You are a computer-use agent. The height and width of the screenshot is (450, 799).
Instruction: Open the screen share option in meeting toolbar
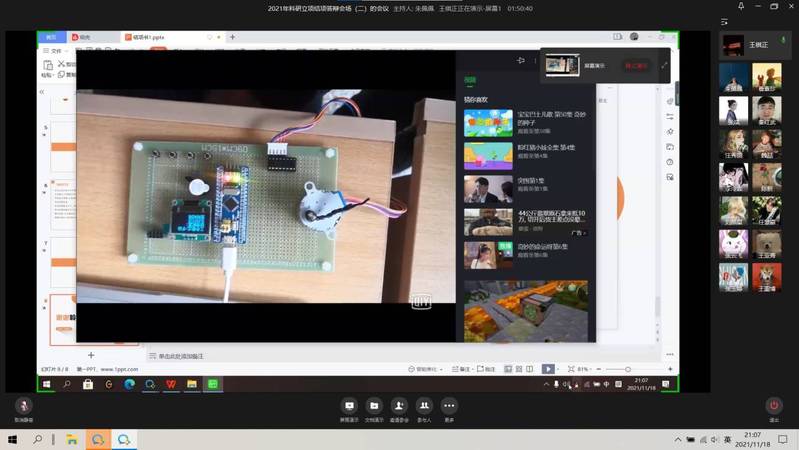point(349,406)
